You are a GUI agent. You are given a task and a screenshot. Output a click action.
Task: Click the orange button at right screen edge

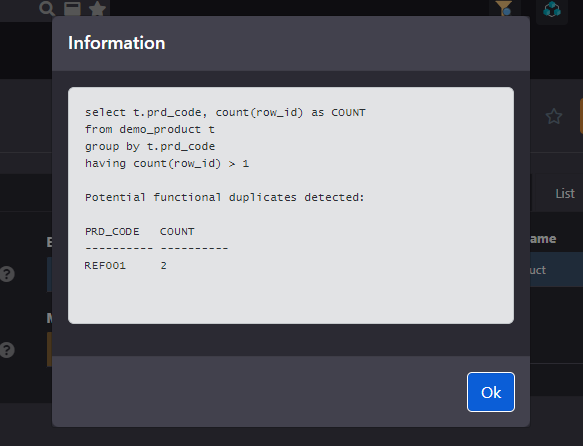581,116
